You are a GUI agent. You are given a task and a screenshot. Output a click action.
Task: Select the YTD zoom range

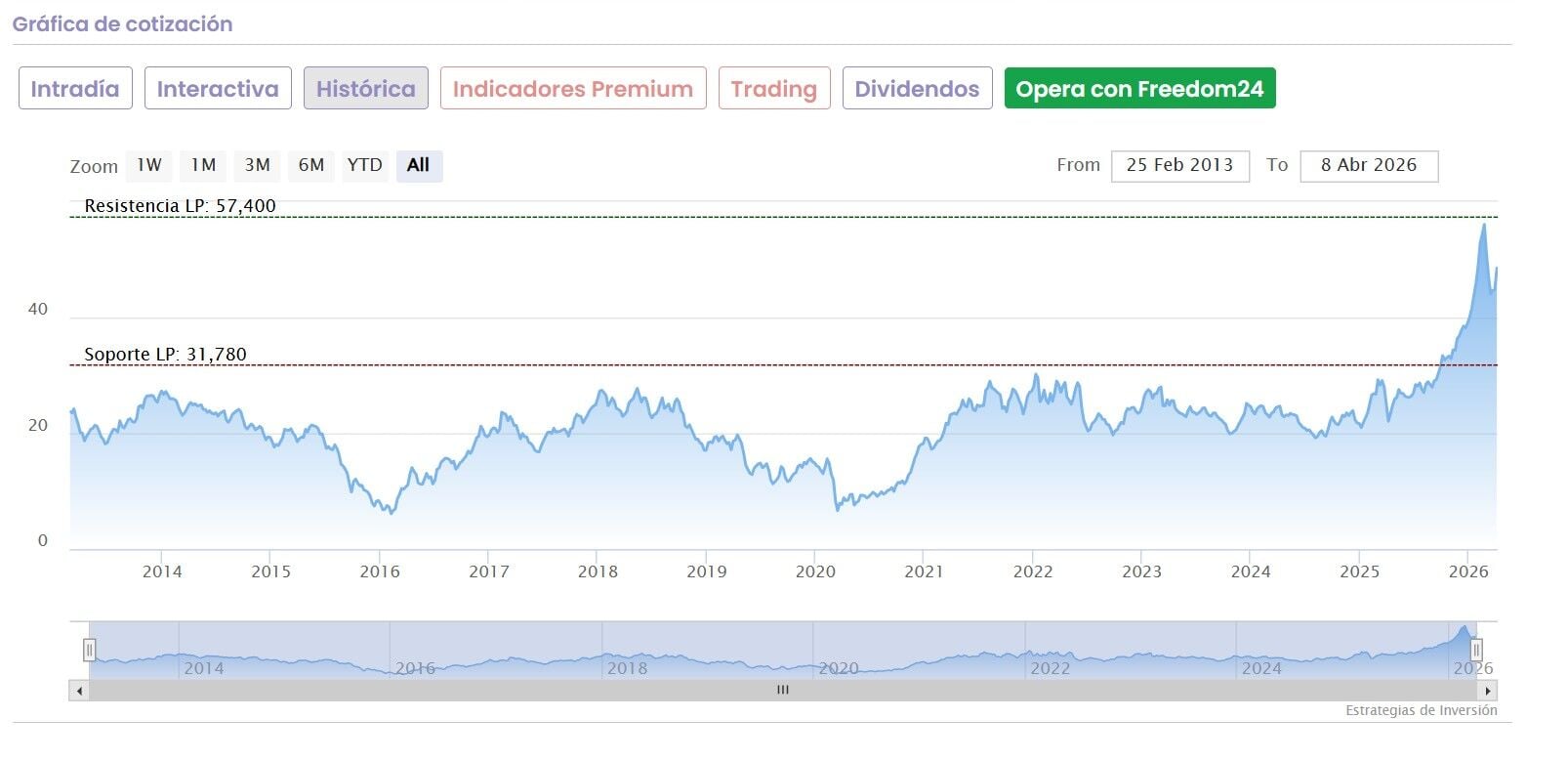(365, 165)
